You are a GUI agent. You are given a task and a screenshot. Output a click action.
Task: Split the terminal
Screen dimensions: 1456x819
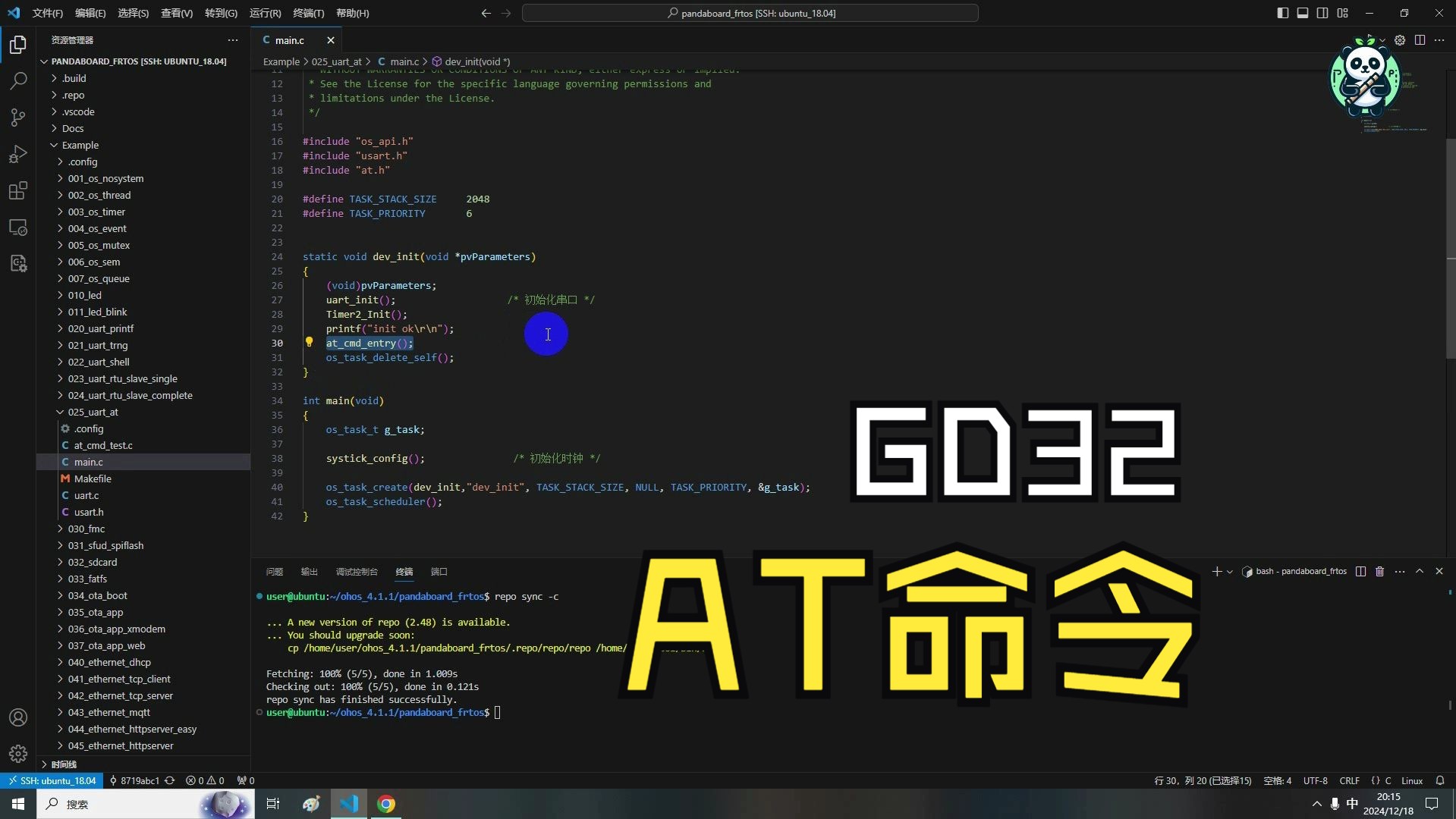pyautogui.click(x=1360, y=571)
